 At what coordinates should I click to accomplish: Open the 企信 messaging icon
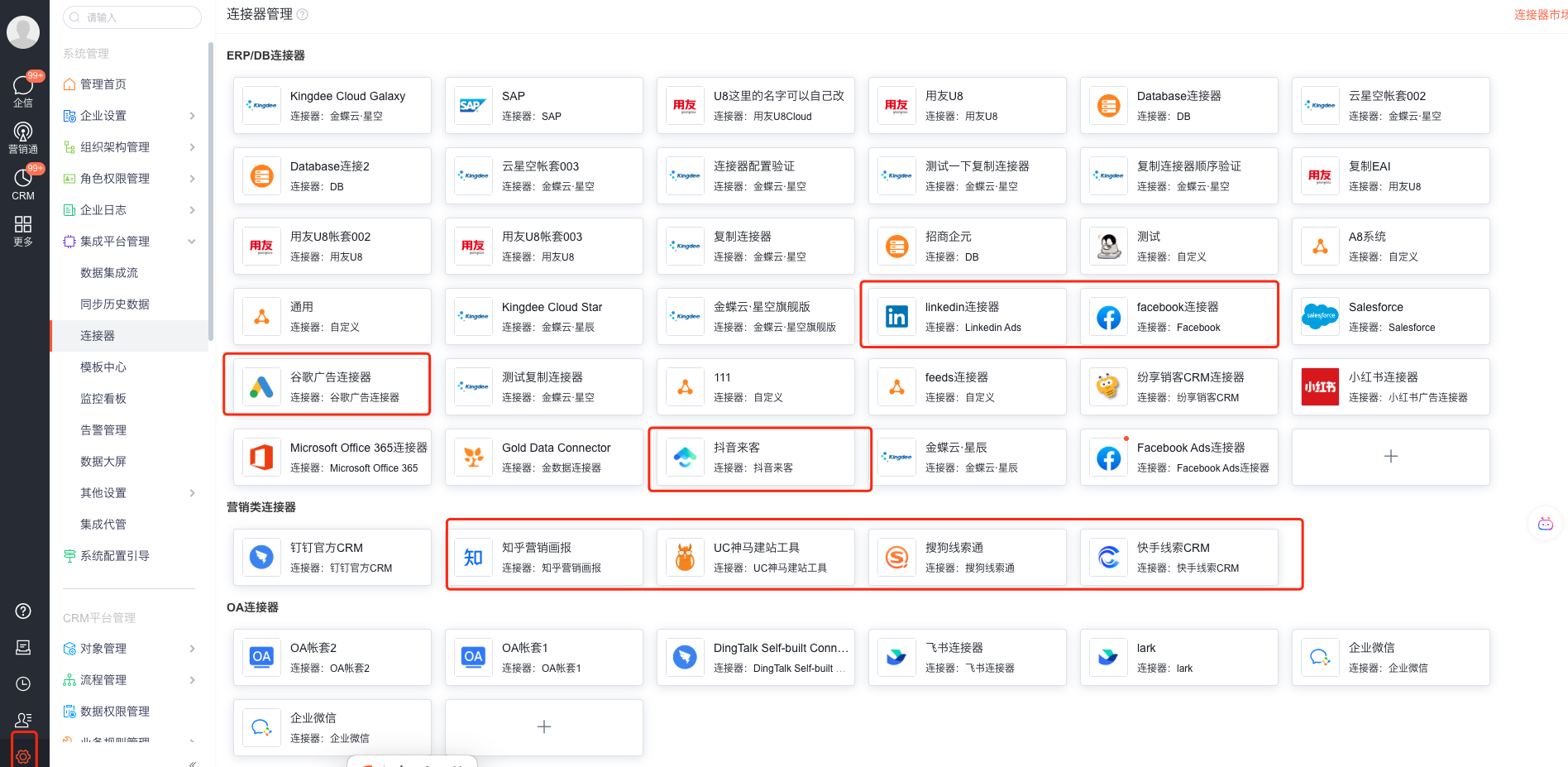[x=23, y=91]
